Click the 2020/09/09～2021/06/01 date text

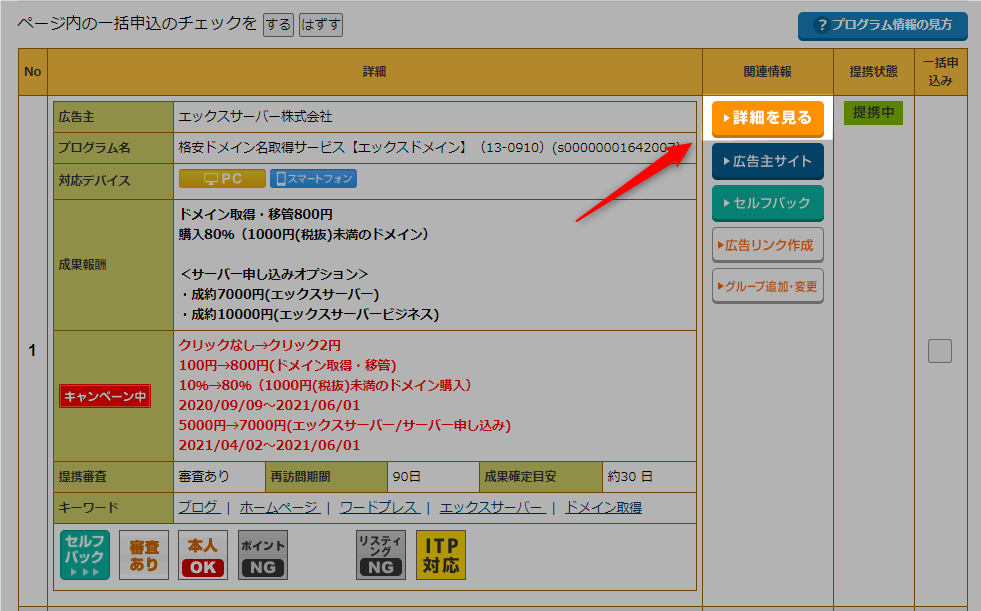pos(270,405)
